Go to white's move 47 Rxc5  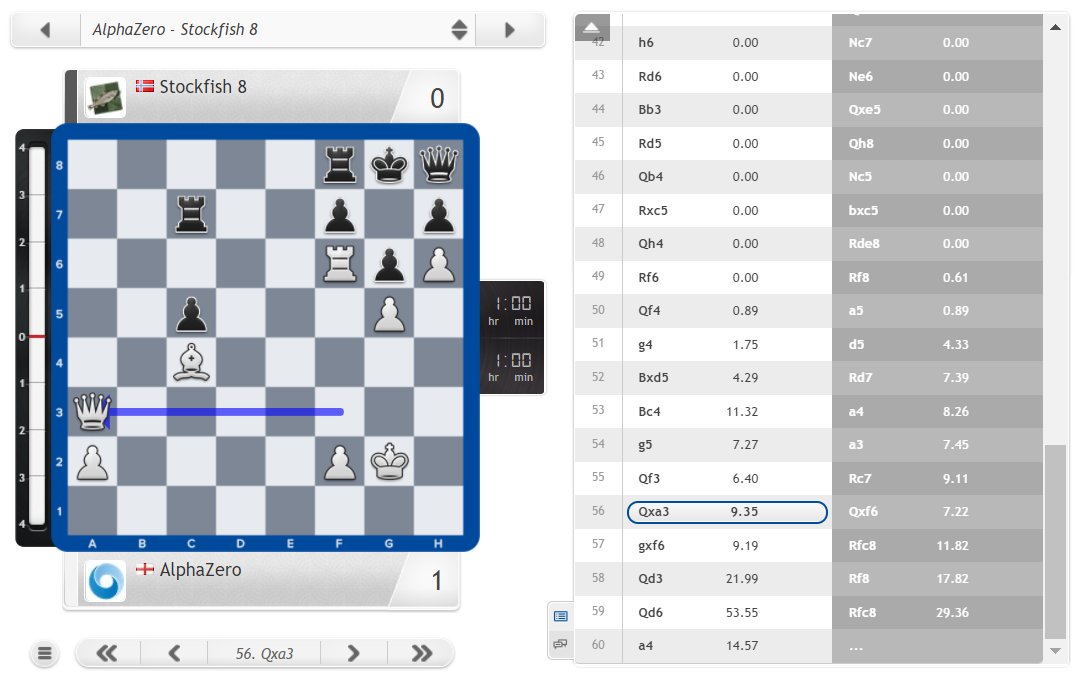point(727,210)
